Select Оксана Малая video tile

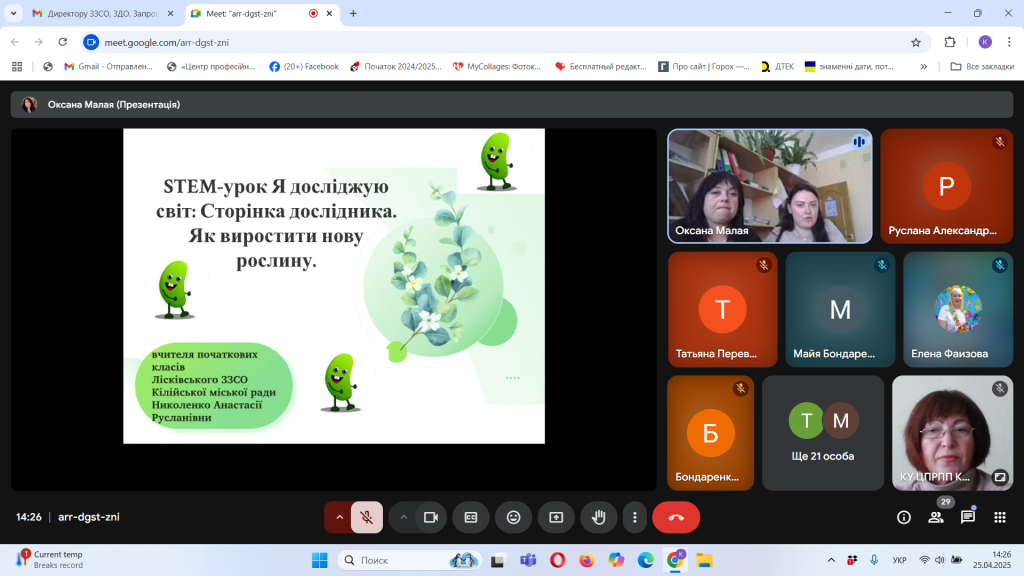coord(770,186)
